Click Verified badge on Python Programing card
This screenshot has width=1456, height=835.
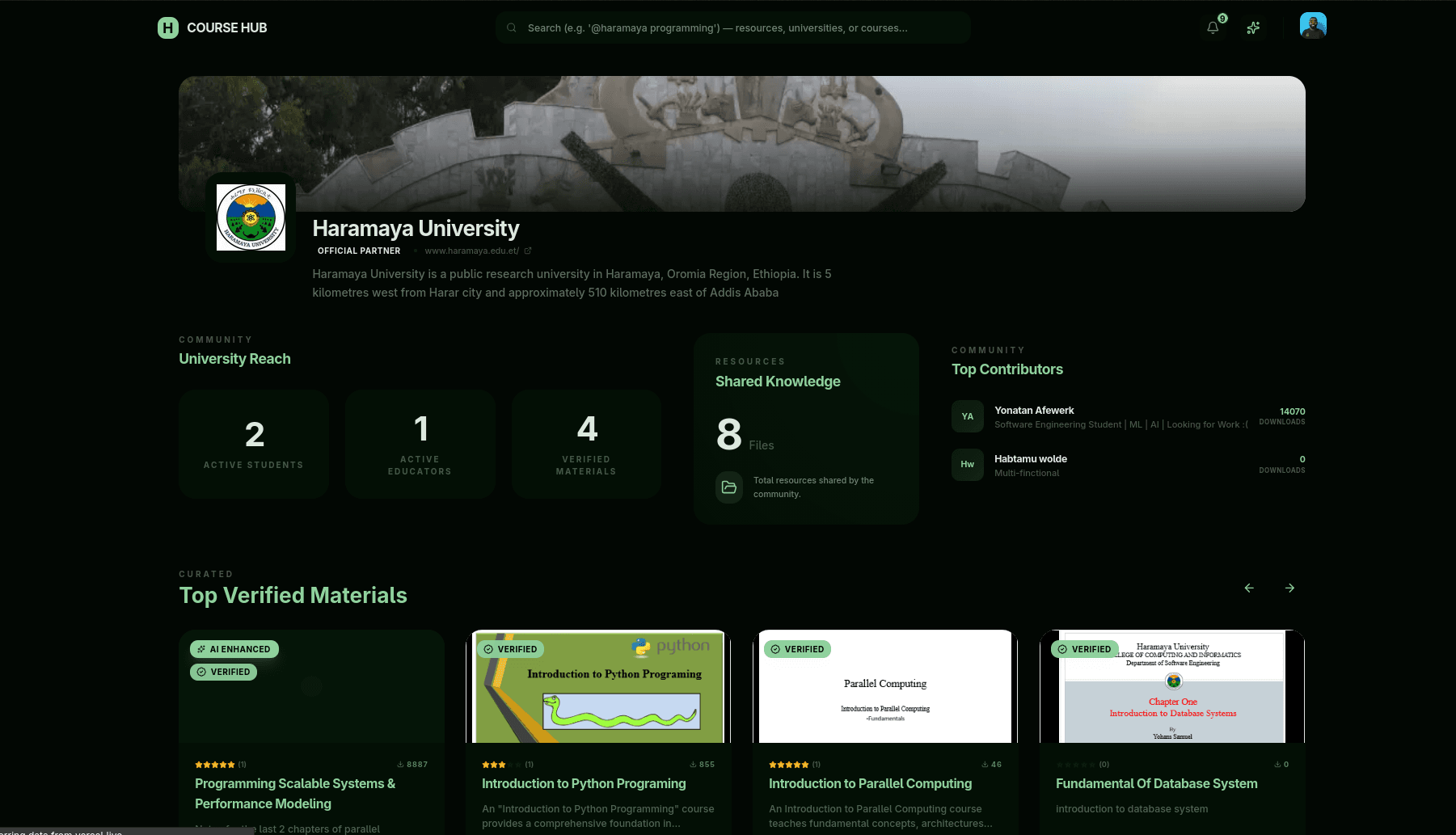tap(510, 649)
